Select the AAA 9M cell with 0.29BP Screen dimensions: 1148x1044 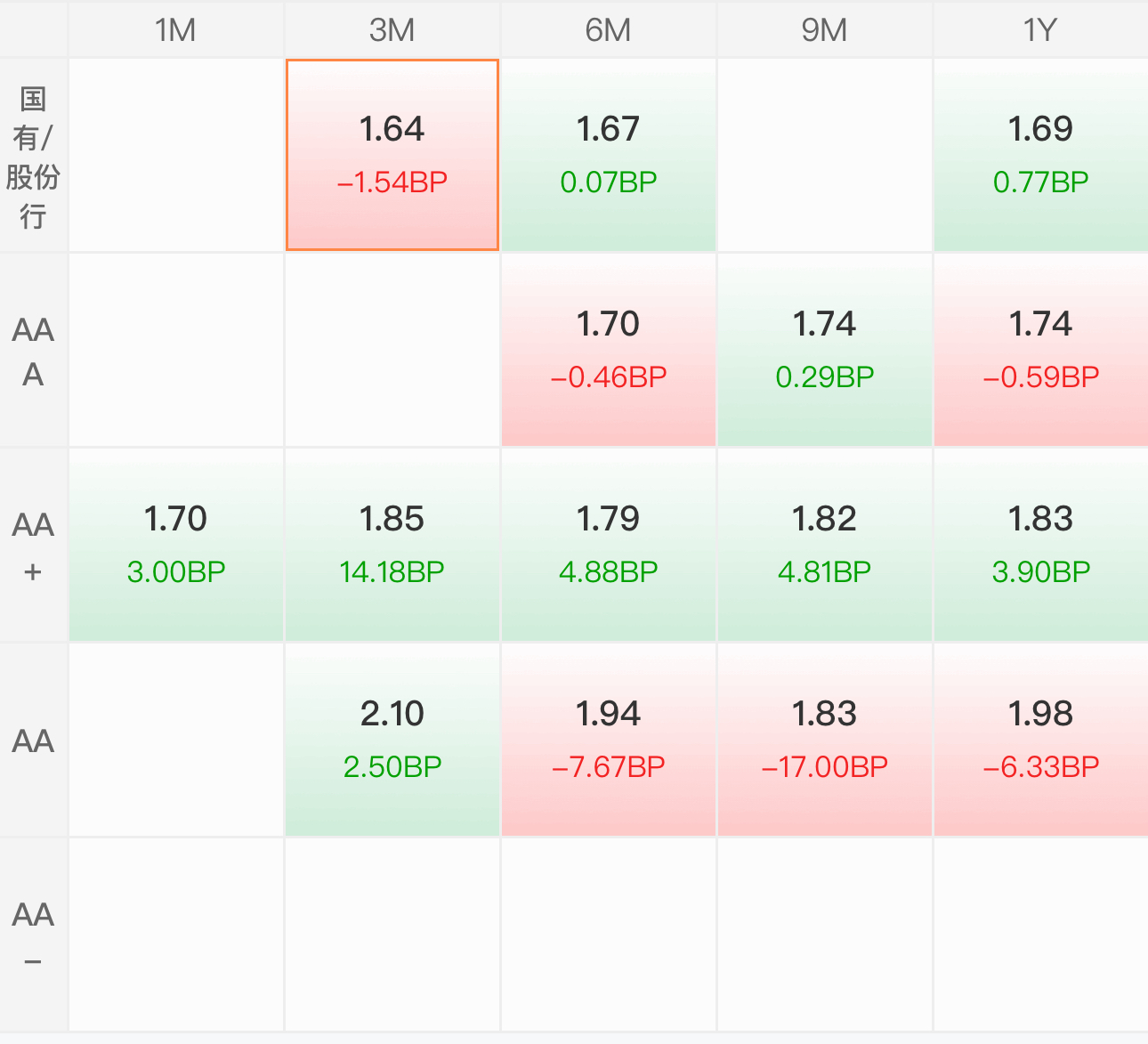click(824, 350)
